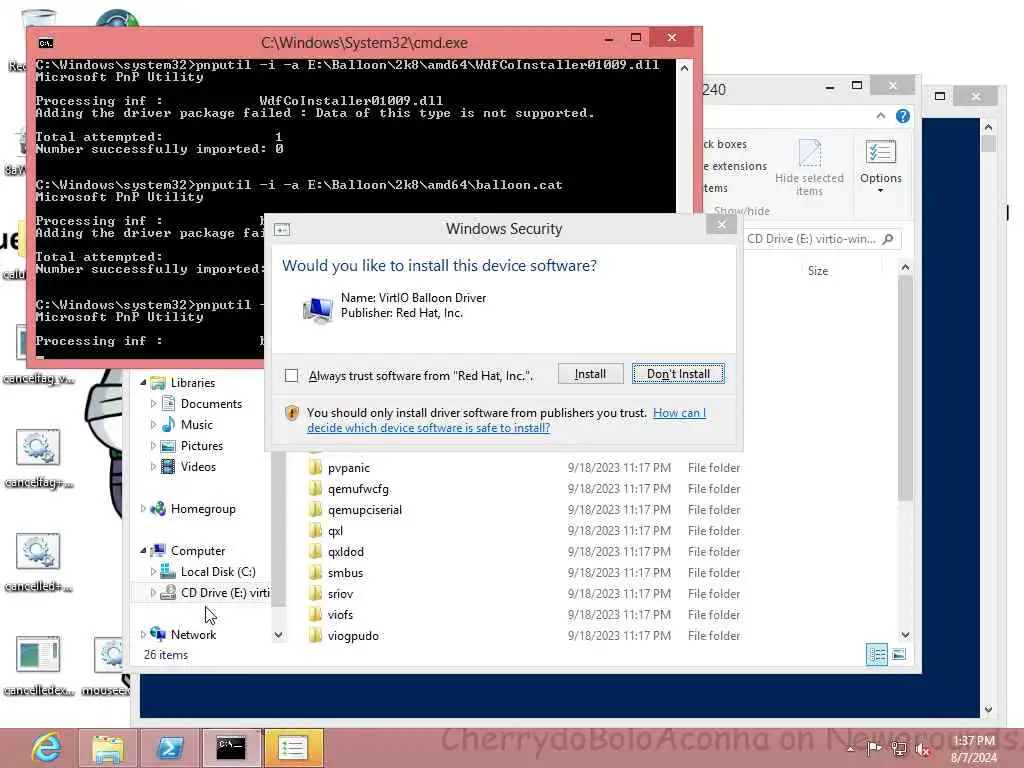Expand the Local Disk (C:) node
Viewport: 1024px width, 768px height.
coord(153,571)
